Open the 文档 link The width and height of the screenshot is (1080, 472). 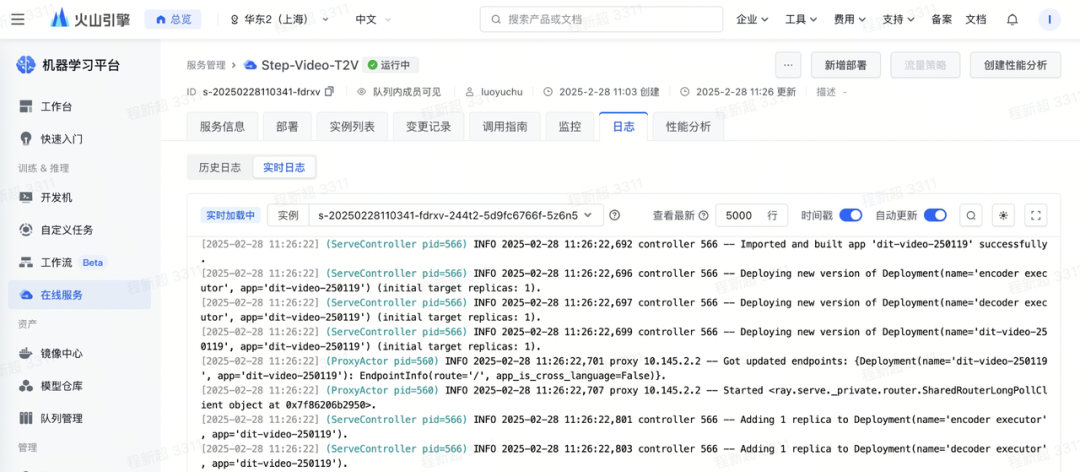tap(976, 19)
